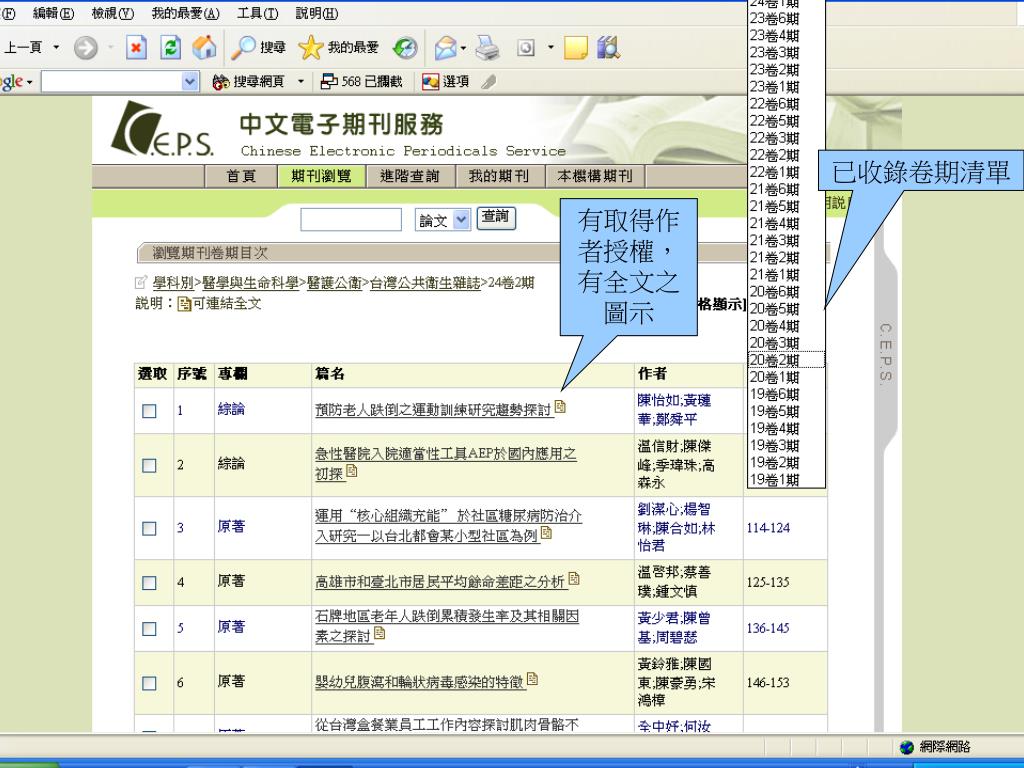Expand the Google toolbar search box dropdown
Viewport: 1024px width, 768px height.
(x=189, y=82)
